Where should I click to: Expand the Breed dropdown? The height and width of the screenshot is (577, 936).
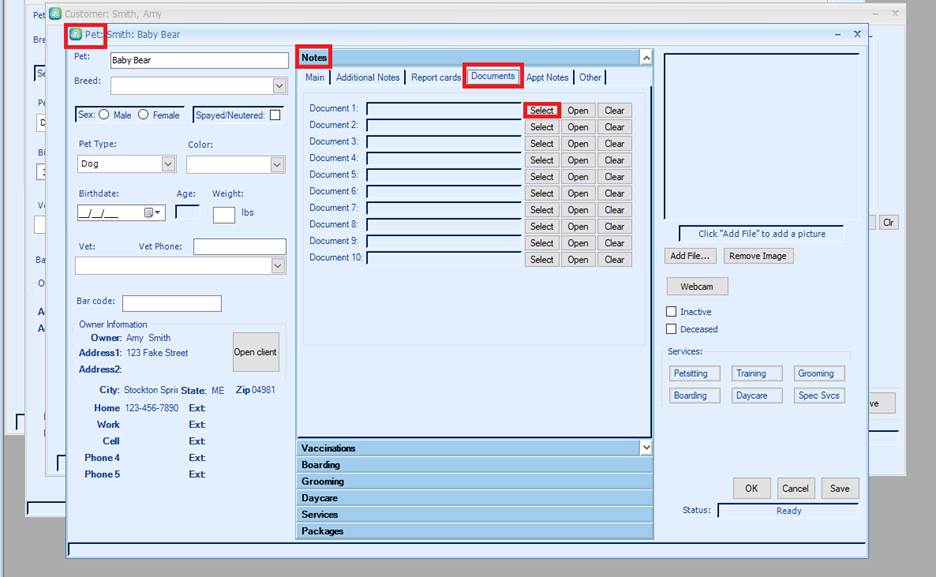[x=280, y=86]
